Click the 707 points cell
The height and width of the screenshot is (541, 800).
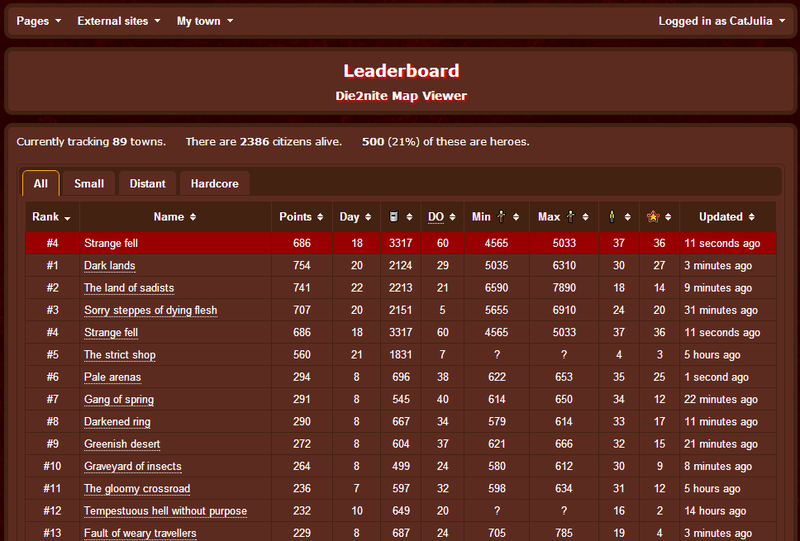[302, 310]
